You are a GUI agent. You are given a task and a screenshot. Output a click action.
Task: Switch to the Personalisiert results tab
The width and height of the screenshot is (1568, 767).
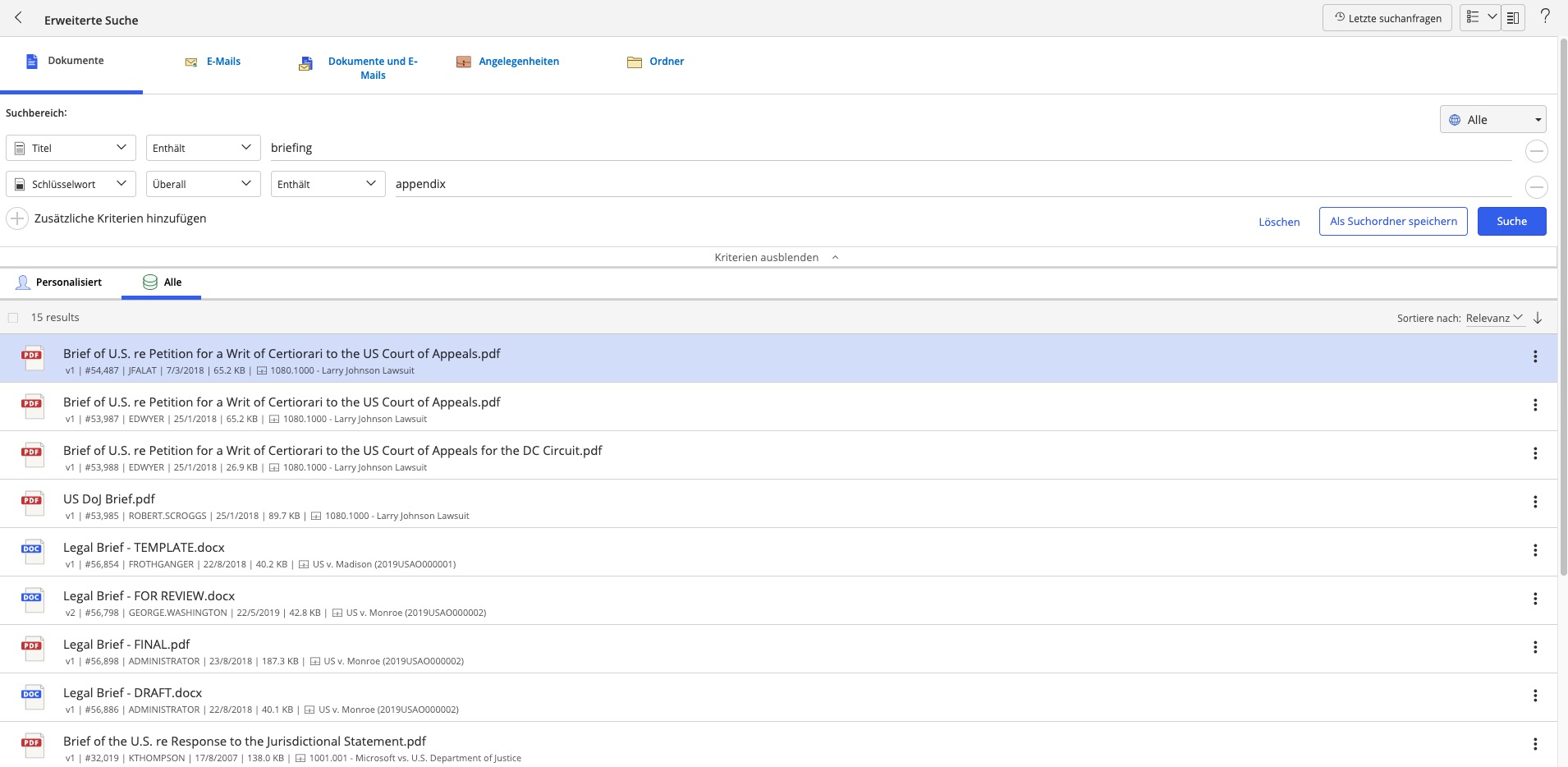click(59, 282)
